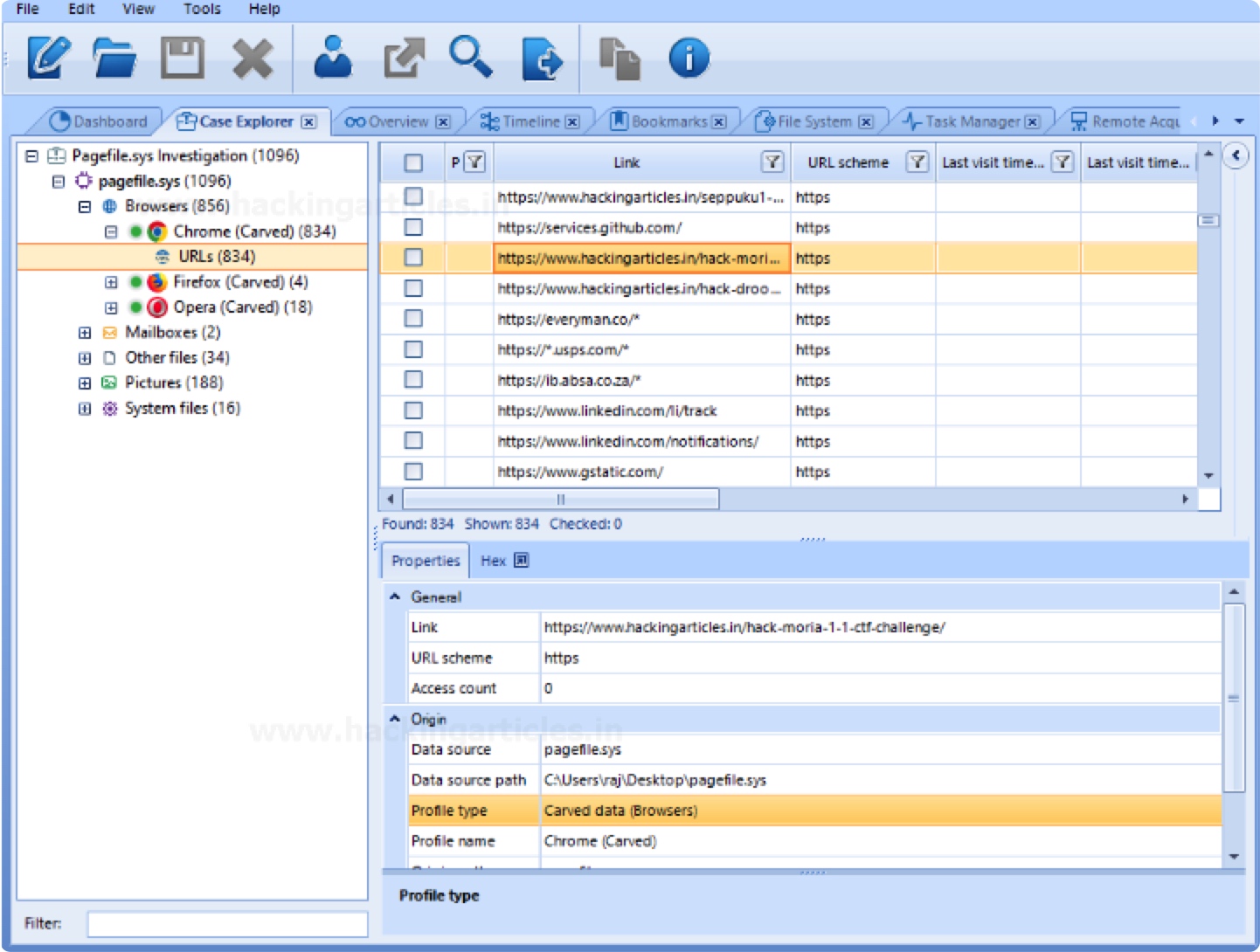Click the copy documents toolbar icon

click(620, 59)
